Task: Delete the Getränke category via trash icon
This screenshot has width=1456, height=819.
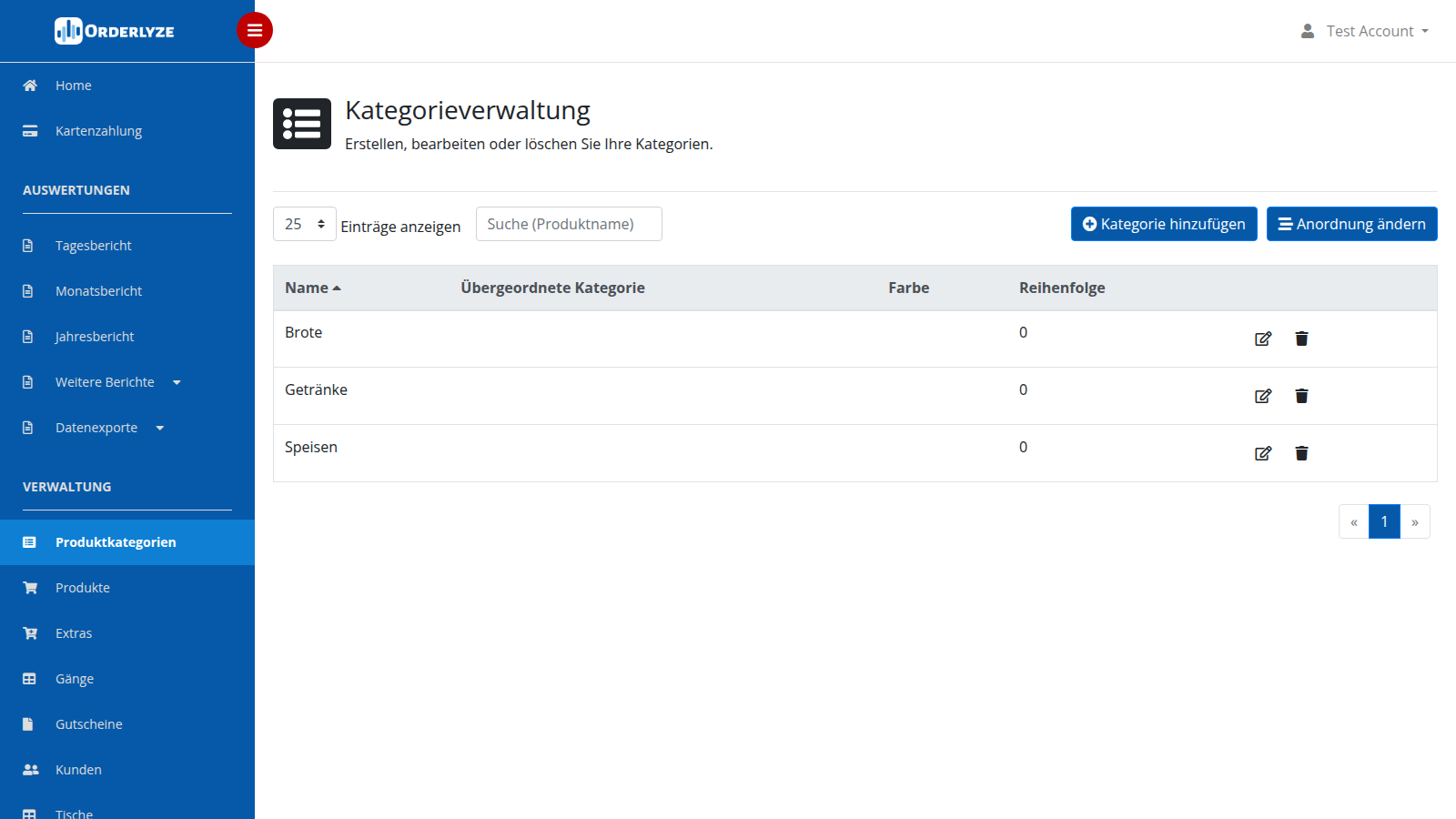Action: (1301, 396)
